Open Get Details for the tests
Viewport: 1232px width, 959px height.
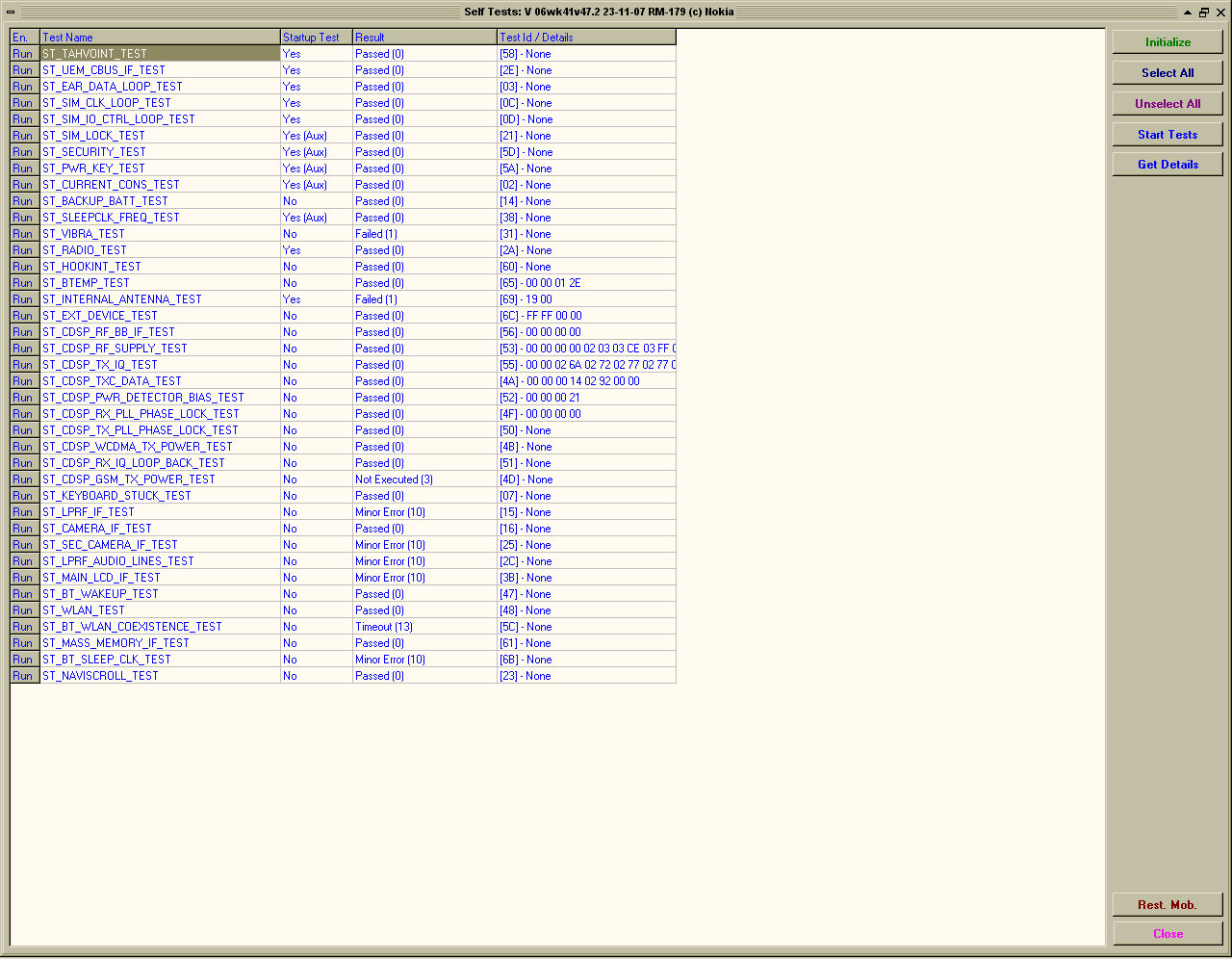pyautogui.click(x=1168, y=165)
